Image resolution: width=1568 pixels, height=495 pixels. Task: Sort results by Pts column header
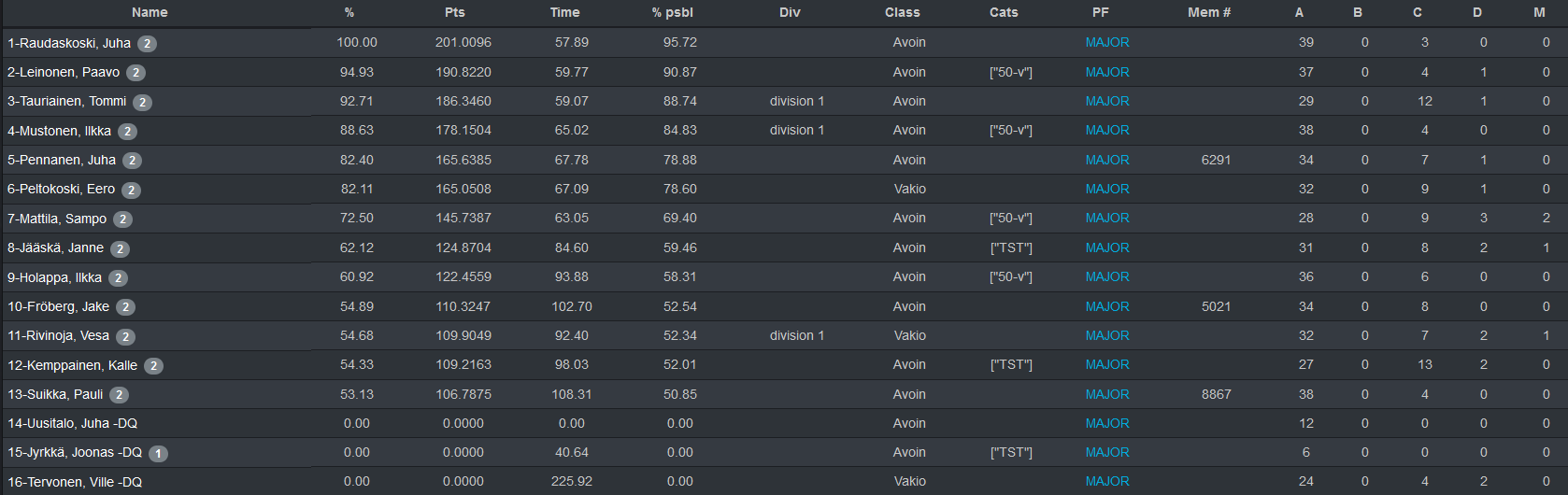coord(455,12)
